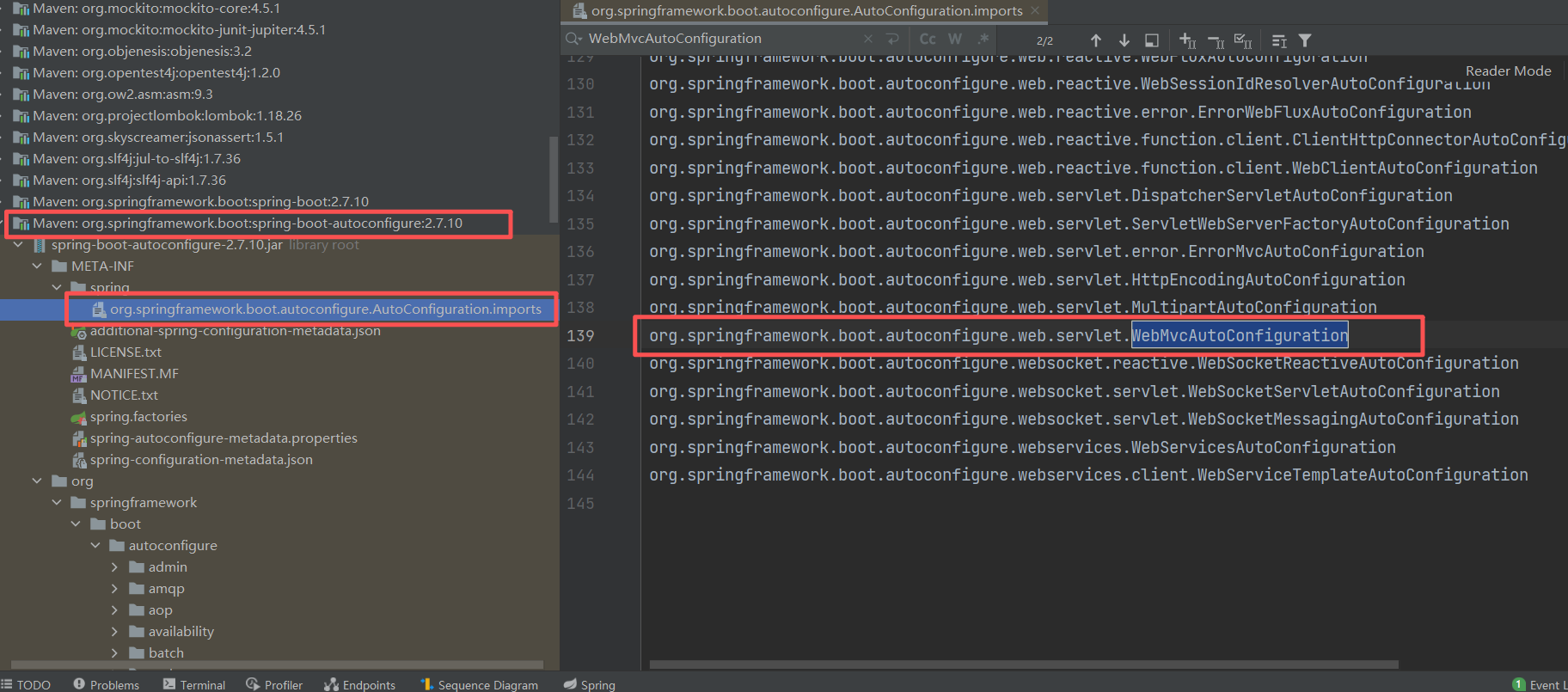This screenshot has width=1568, height=692.
Task: Collapse the spring-boot-autoconfigure-2.7.10.jar node
Action: click(x=18, y=245)
